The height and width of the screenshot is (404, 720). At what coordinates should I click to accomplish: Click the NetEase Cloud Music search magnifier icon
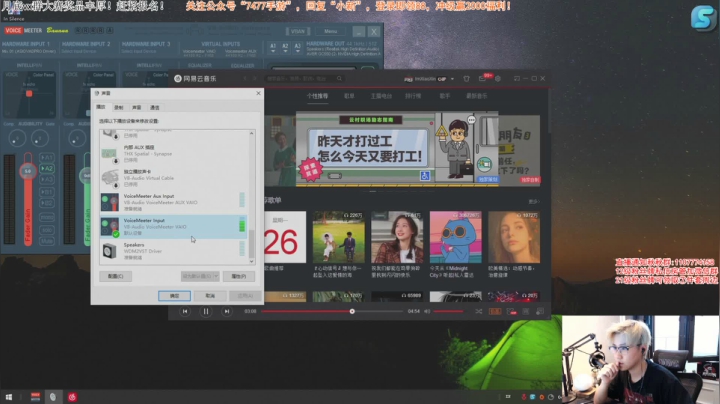tap(339, 79)
